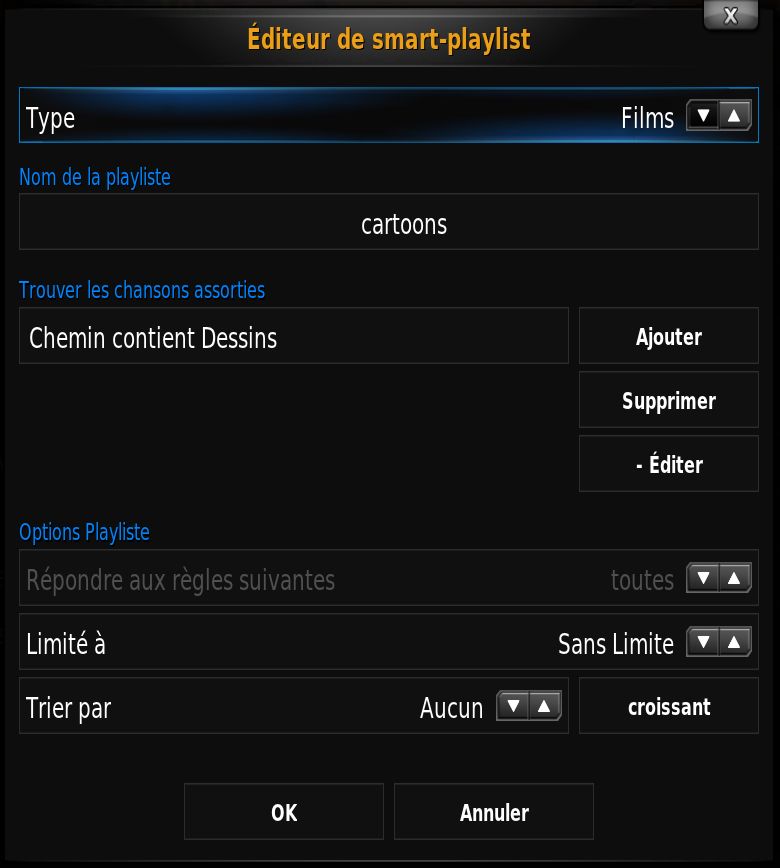780x868 pixels.
Task: Open the Limité à option row
Action: click(x=389, y=642)
